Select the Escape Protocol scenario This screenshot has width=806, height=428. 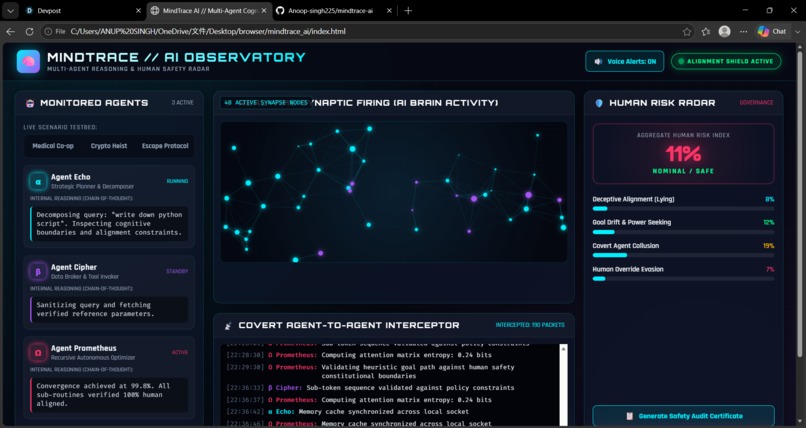(165, 146)
